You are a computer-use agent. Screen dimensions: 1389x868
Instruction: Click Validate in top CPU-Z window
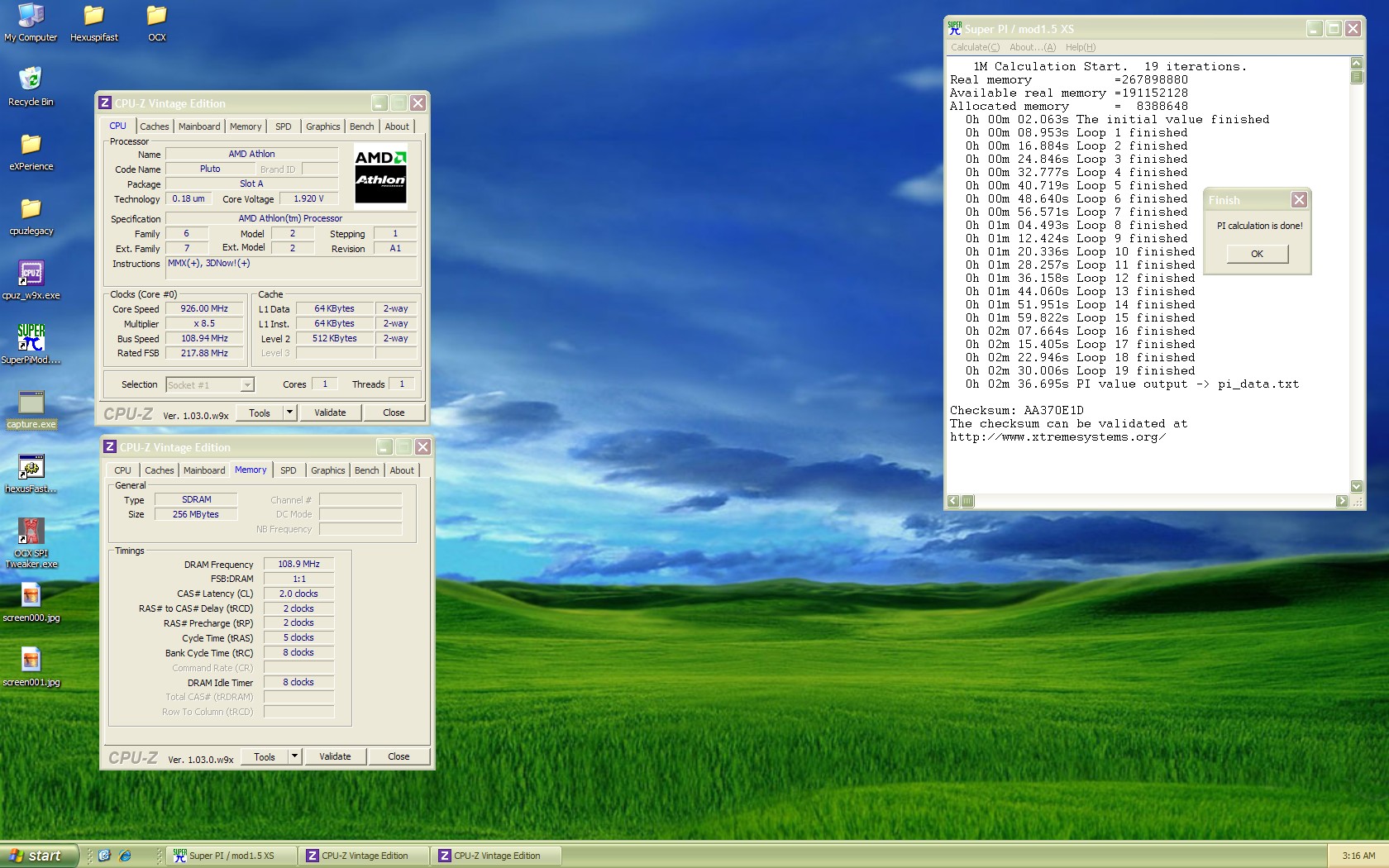coord(330,412)
